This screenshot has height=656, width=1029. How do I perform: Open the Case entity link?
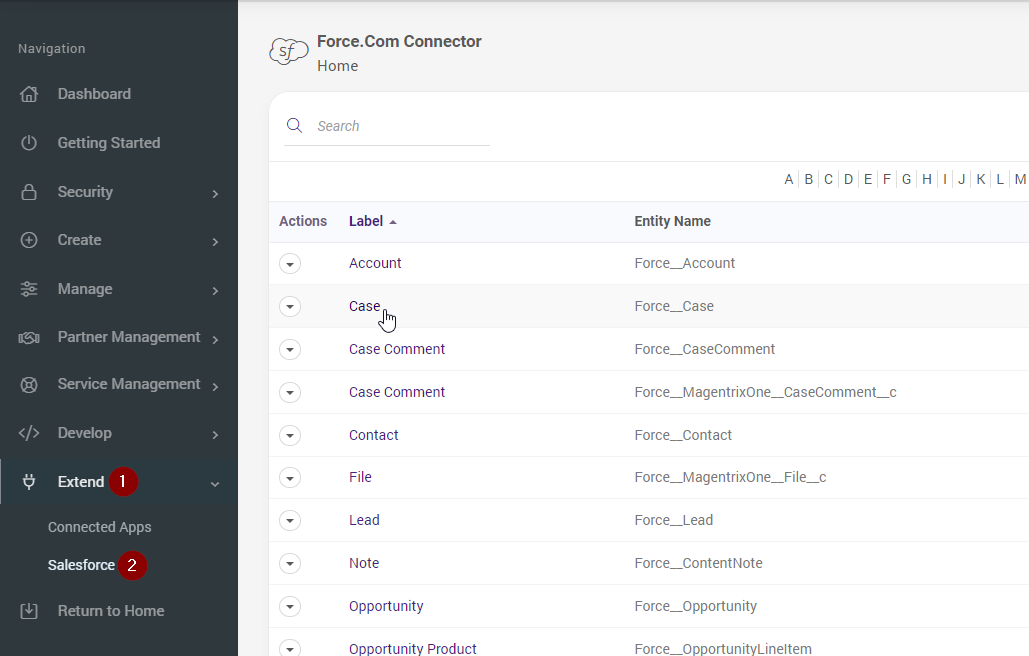(364, 306)
